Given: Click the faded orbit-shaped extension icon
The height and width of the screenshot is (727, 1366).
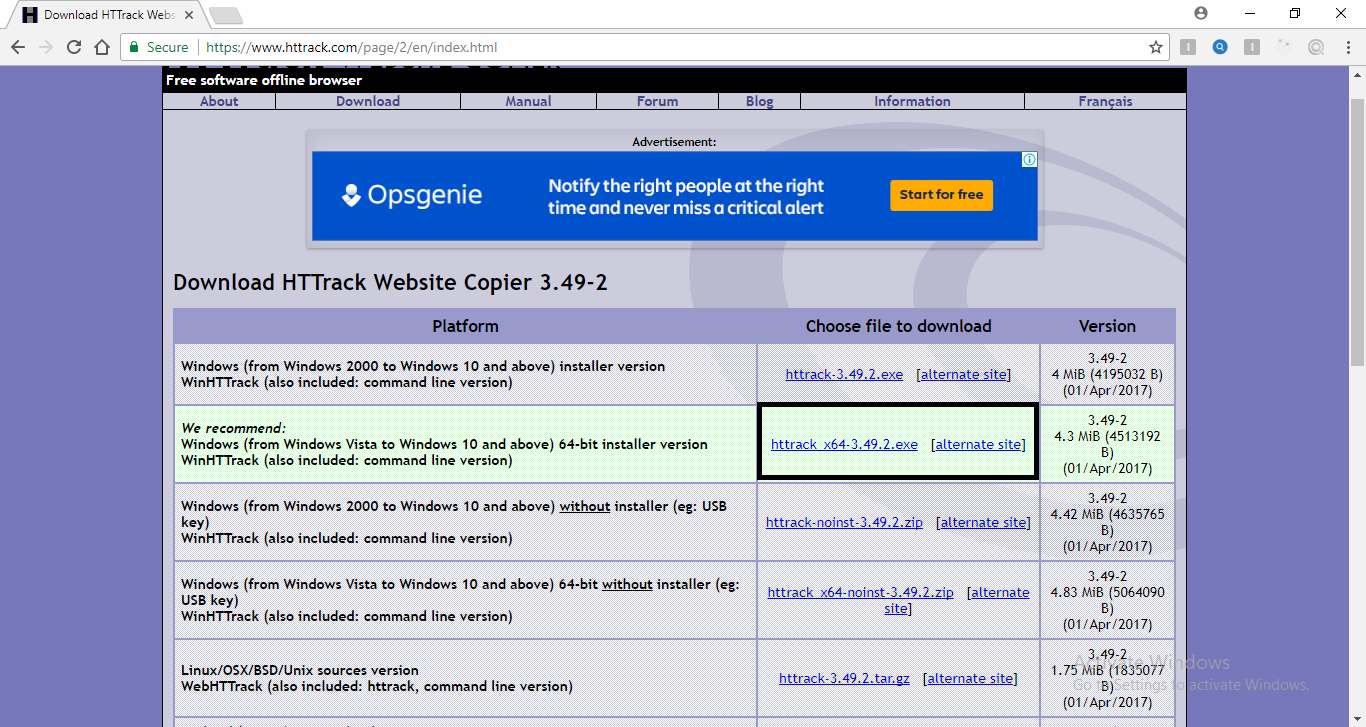Looking at the screenshot, I should point(1284,47).
